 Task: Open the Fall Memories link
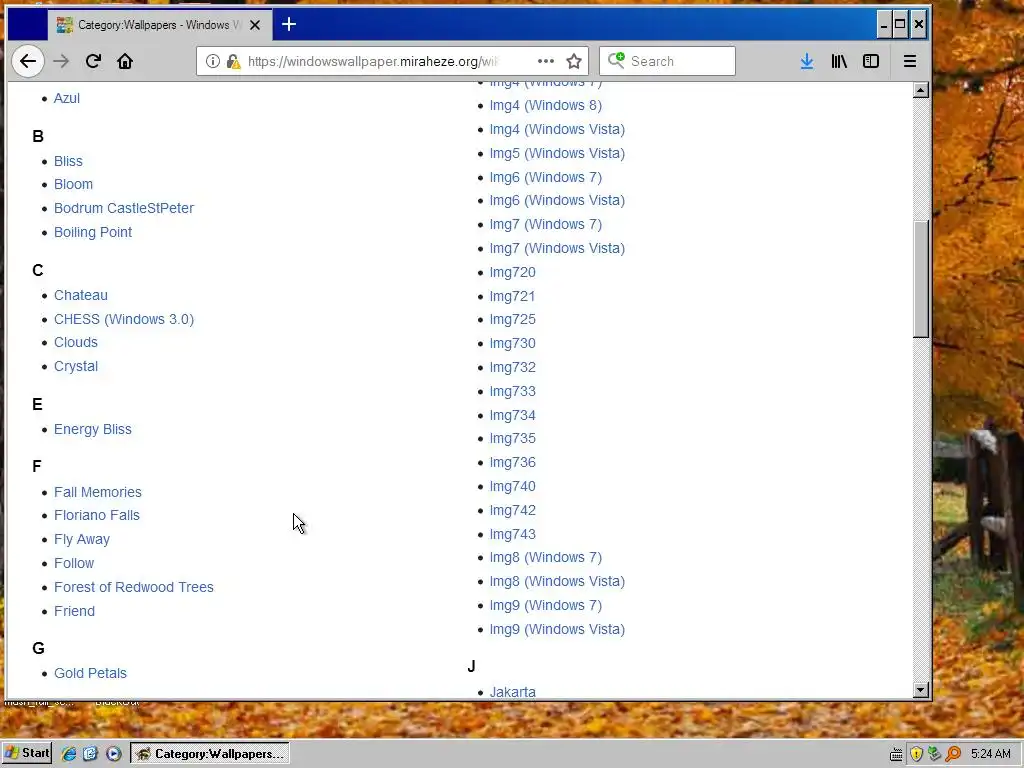click(97, 492)
